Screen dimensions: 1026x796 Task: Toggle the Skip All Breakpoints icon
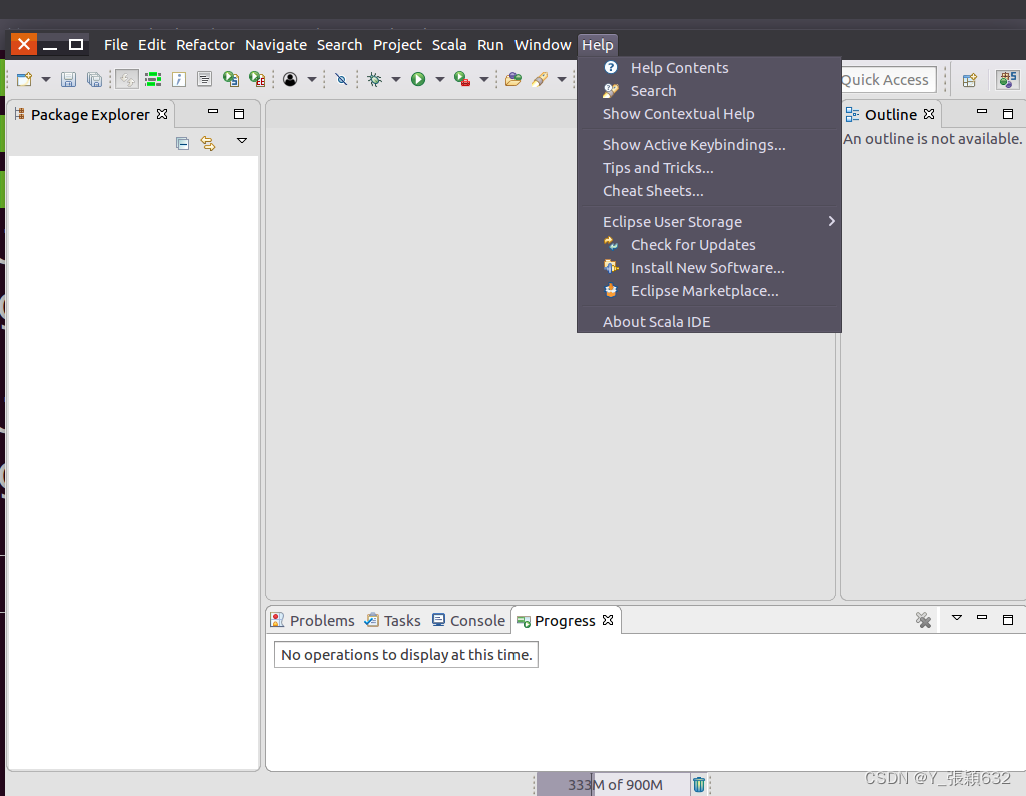point(341,79)
